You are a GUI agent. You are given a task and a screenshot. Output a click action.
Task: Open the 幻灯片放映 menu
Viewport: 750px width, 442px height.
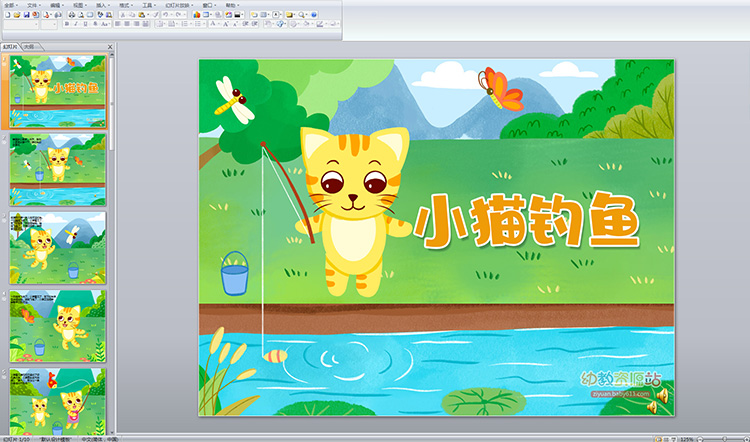coord(177,5)
